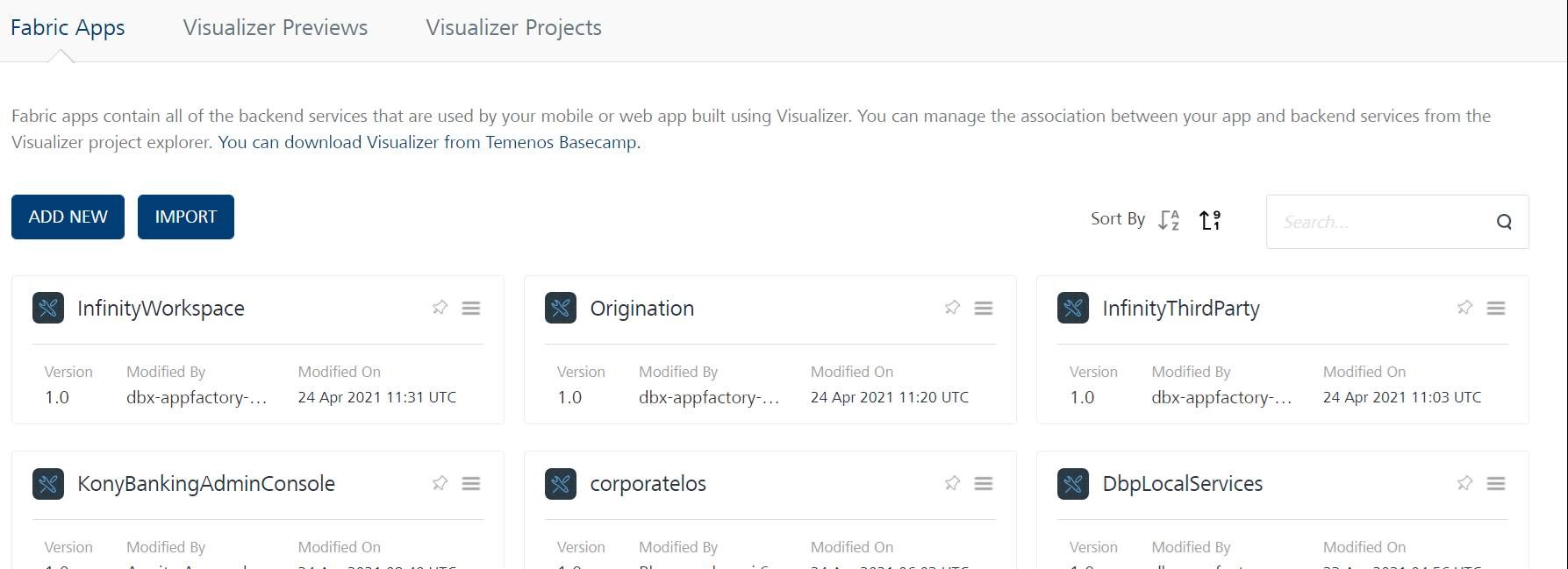Click the InfinityWorkspace app icon
The width and height of the screenshot is (1568, 569).
pyautogui.click(x=48, y=308)
